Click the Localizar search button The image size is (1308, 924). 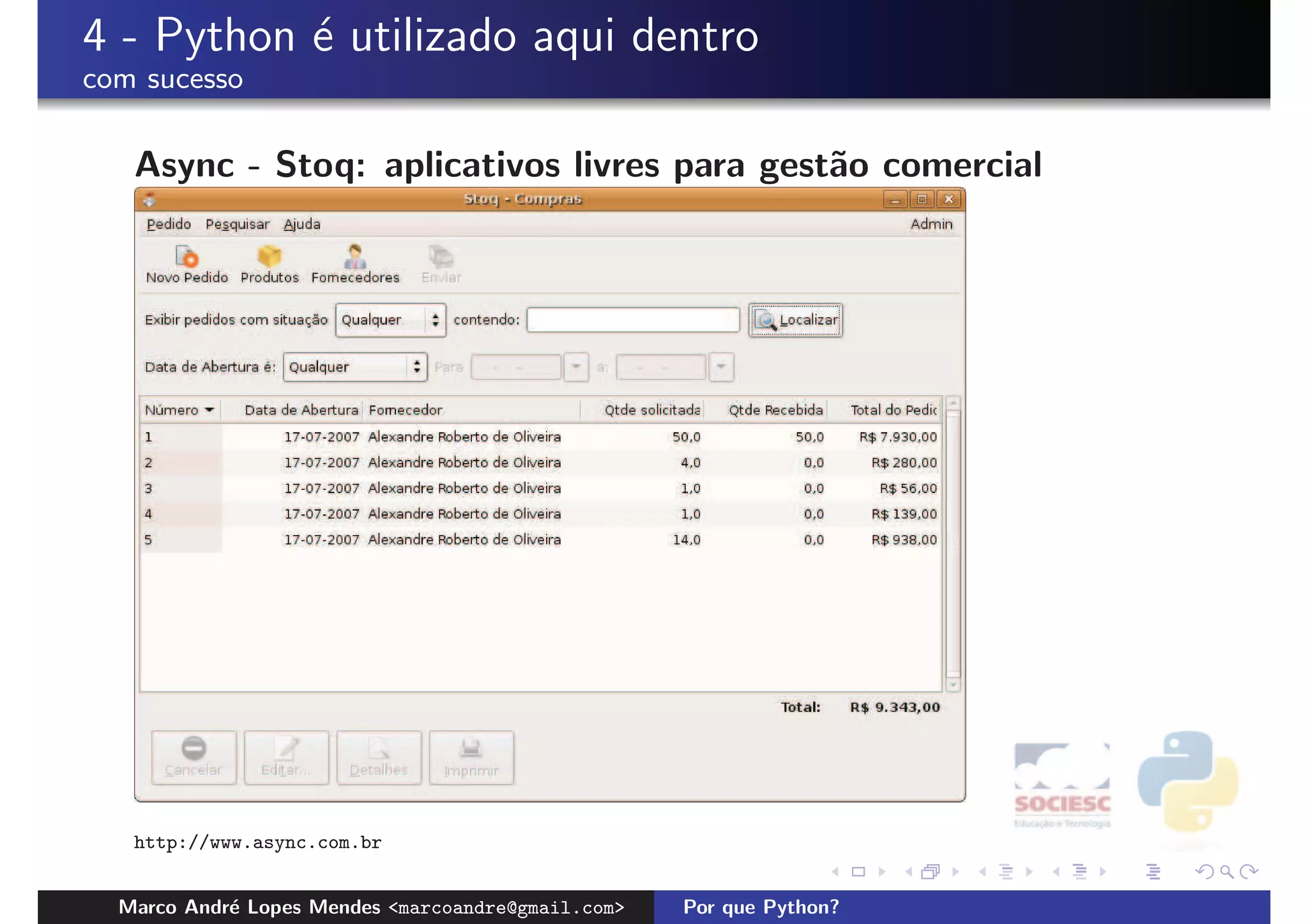795,320
